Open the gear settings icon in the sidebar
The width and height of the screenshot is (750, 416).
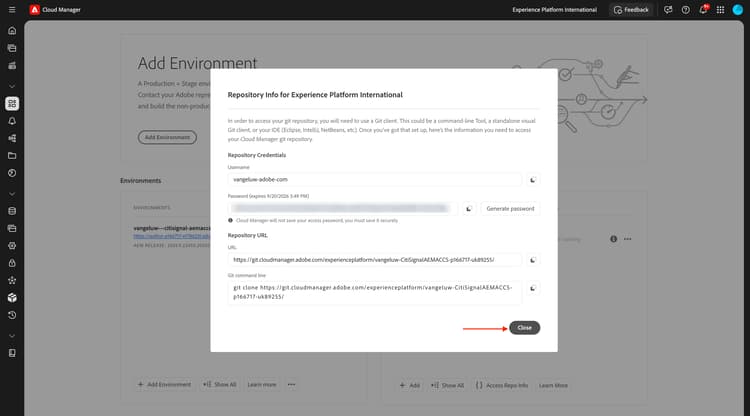pyautogui.click(x=12, y=246)
